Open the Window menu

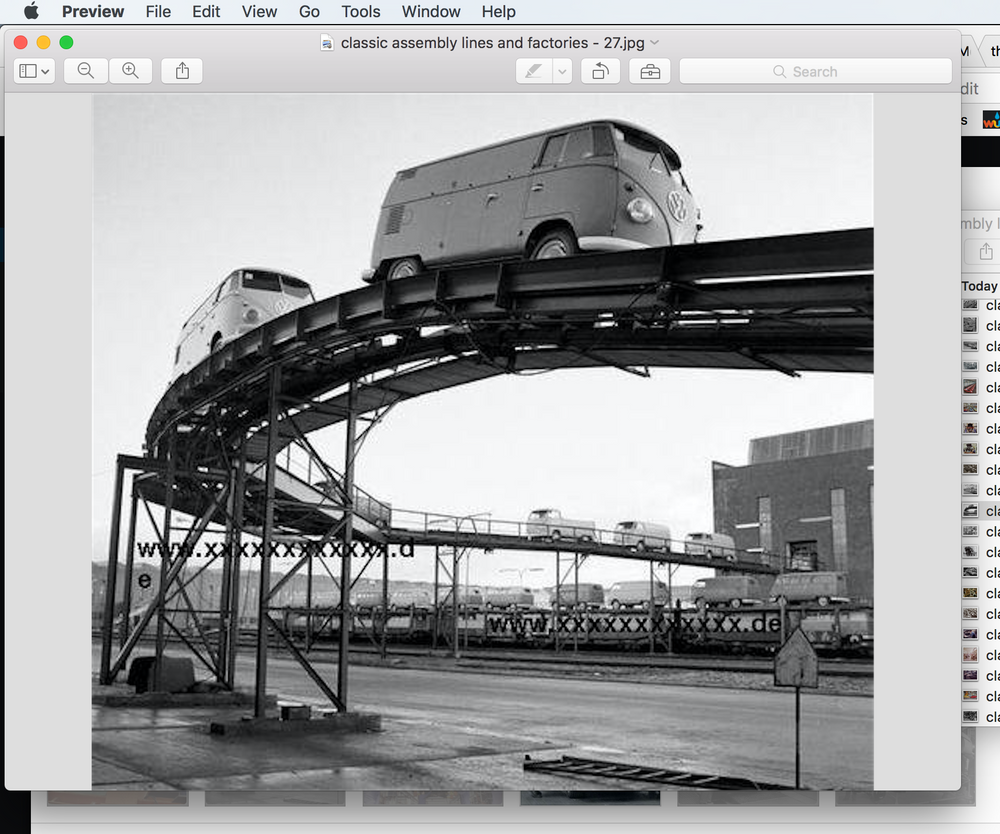431,12
